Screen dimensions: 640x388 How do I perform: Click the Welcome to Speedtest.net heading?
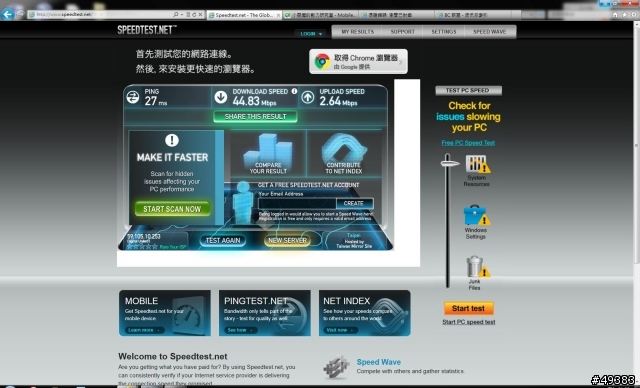tap(173, 356)
